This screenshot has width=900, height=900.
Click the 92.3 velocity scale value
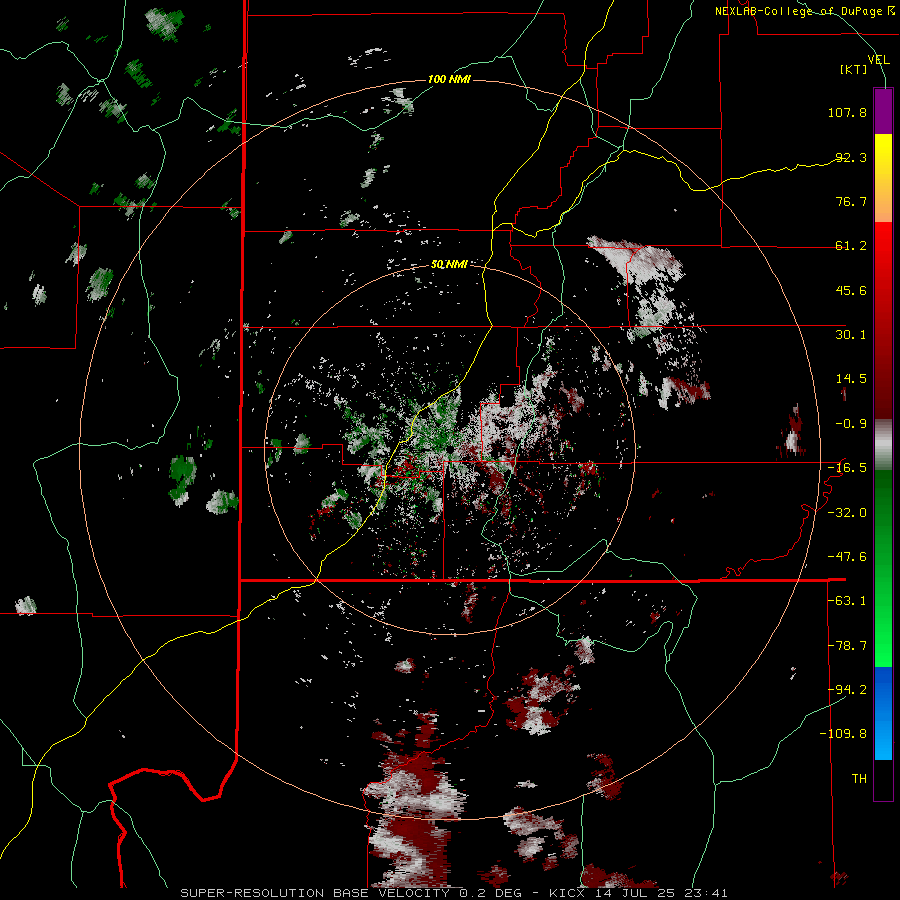851,157
